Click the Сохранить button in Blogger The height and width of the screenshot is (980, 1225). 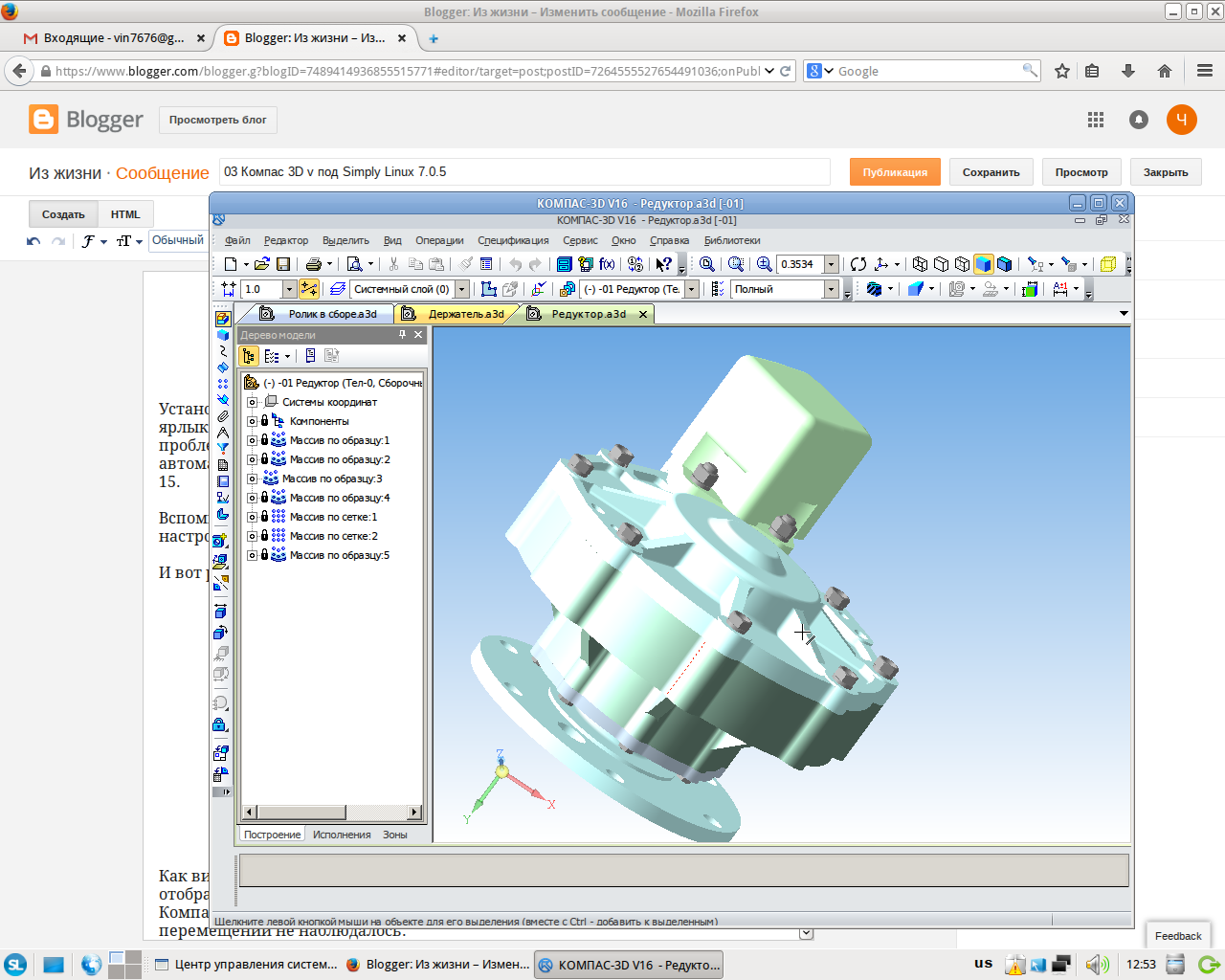coord(991,172)
